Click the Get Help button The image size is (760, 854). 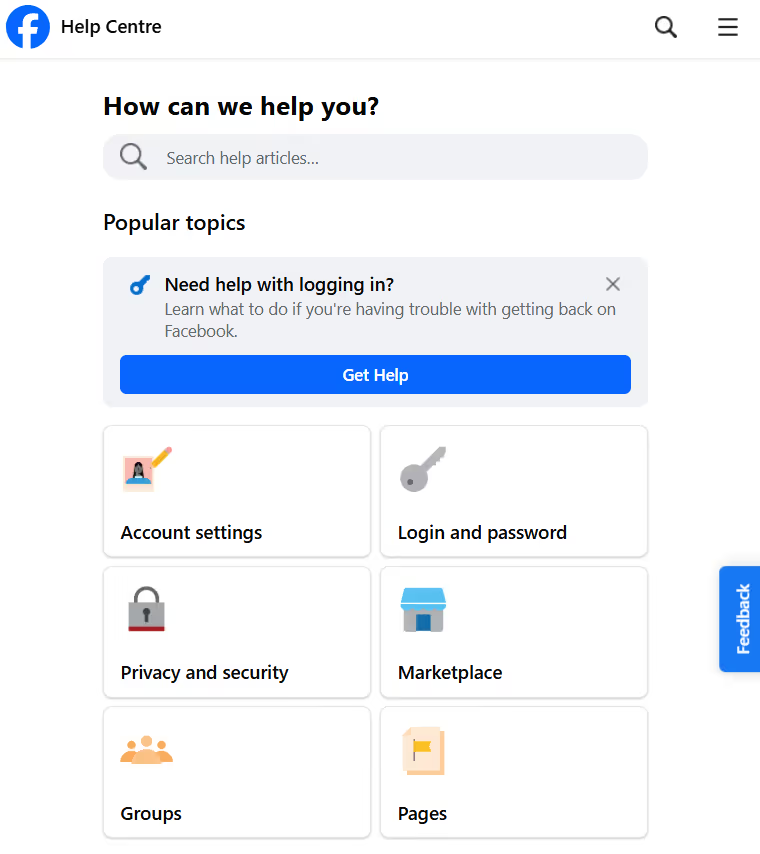coord(375,374)
